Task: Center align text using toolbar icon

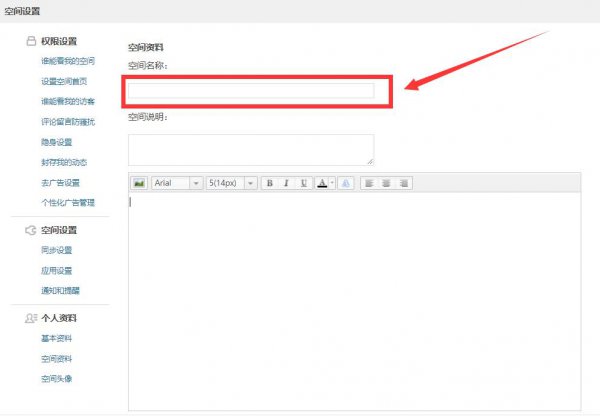Action: click(x=386, y=183)
